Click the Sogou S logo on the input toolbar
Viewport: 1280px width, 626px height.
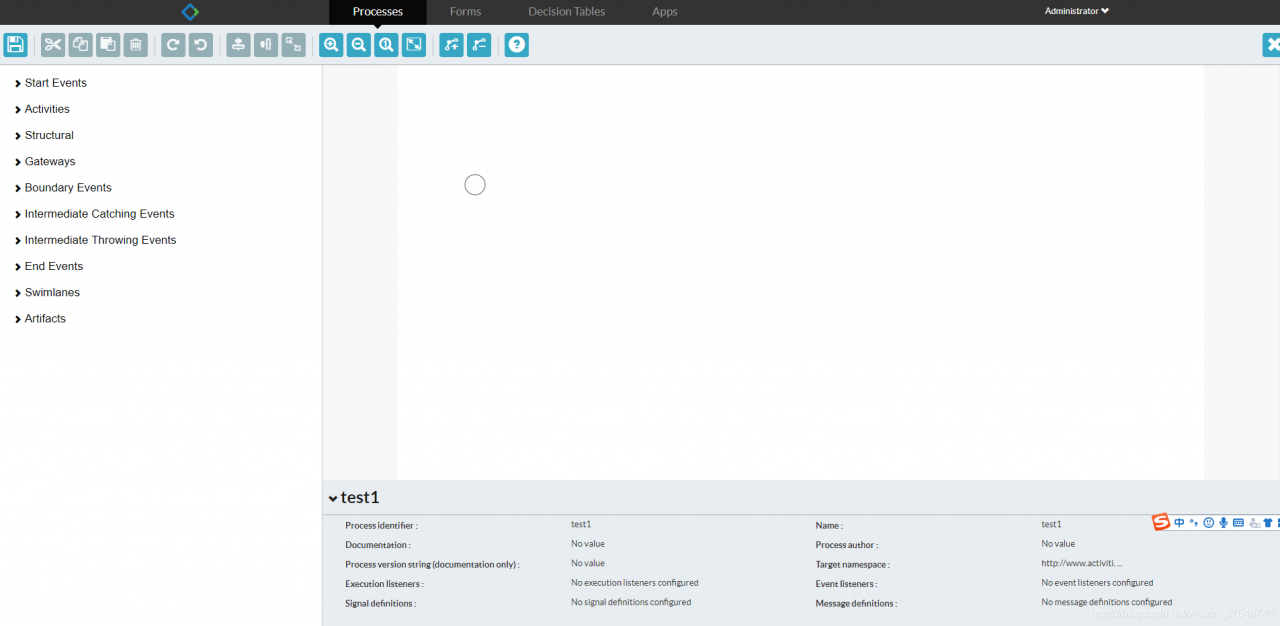pyautogui.click(x=1161, y=522)
